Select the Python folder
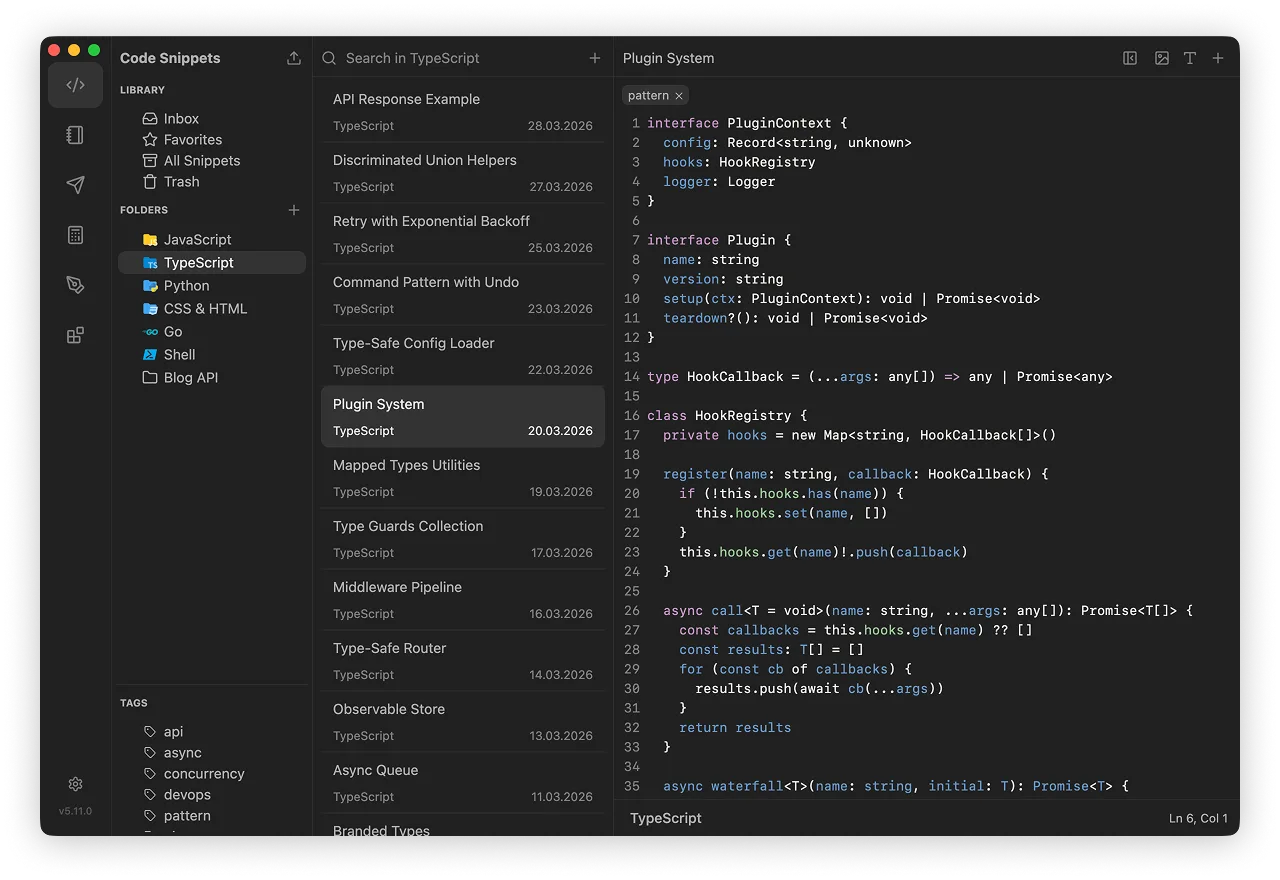This screenshot has width=1280, height=880. pos(212,285)
